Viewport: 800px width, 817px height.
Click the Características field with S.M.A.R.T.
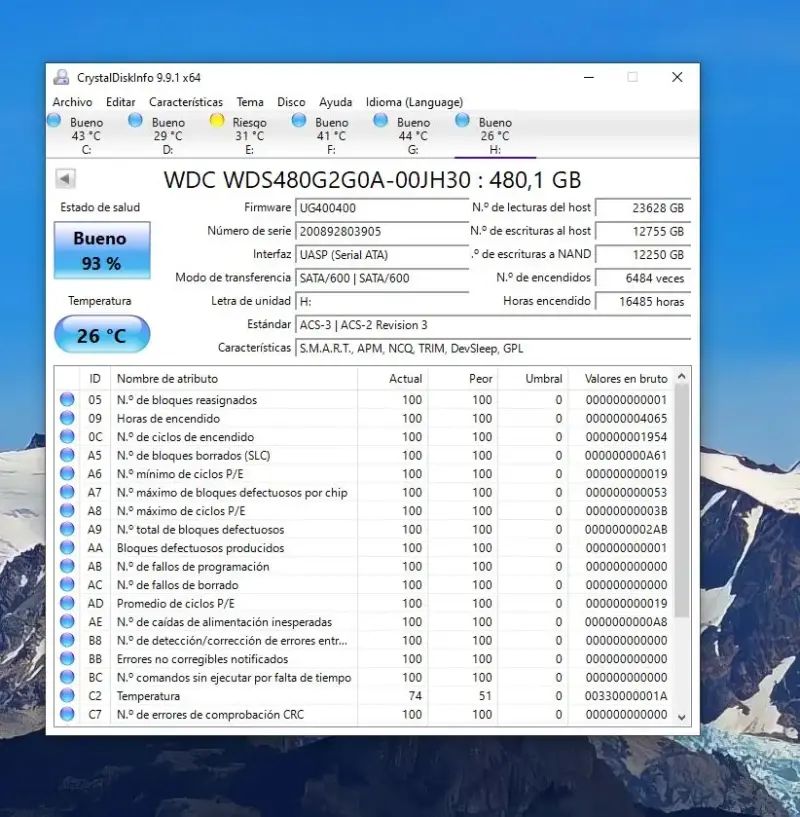tap(493, 349)
